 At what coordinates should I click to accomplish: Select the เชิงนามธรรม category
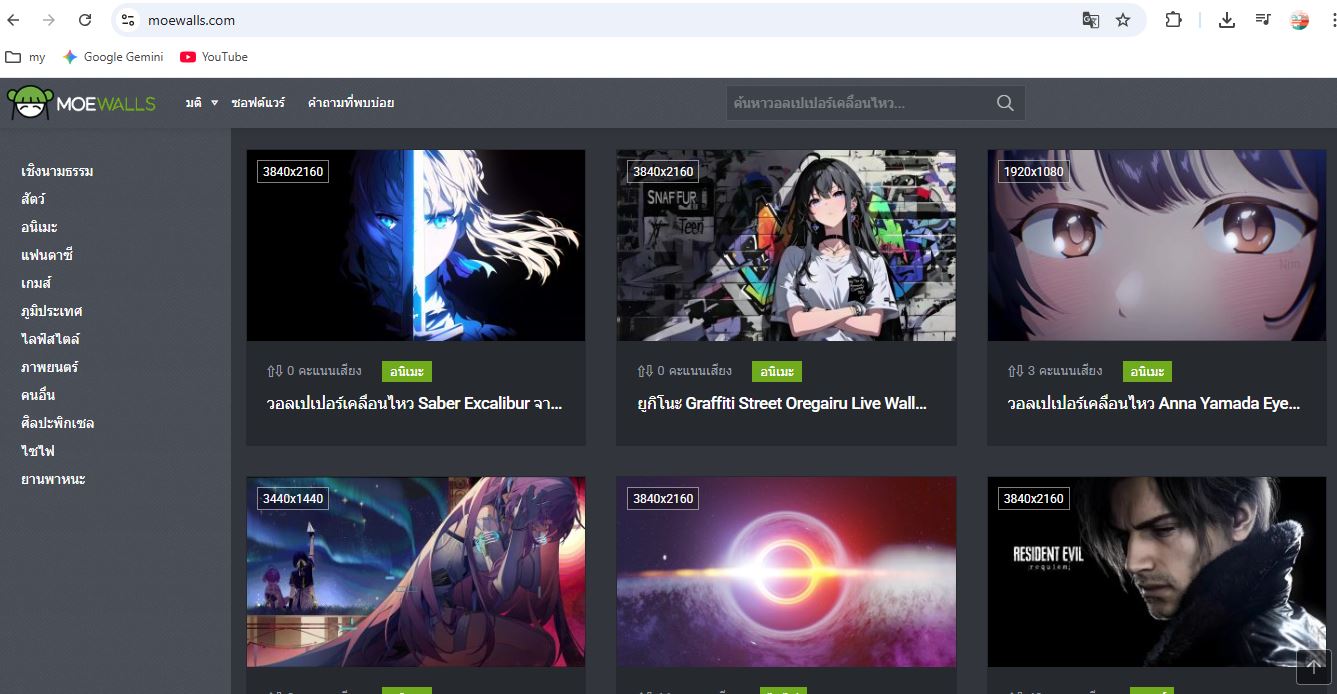pyautogui.click(x=57, y=171)
